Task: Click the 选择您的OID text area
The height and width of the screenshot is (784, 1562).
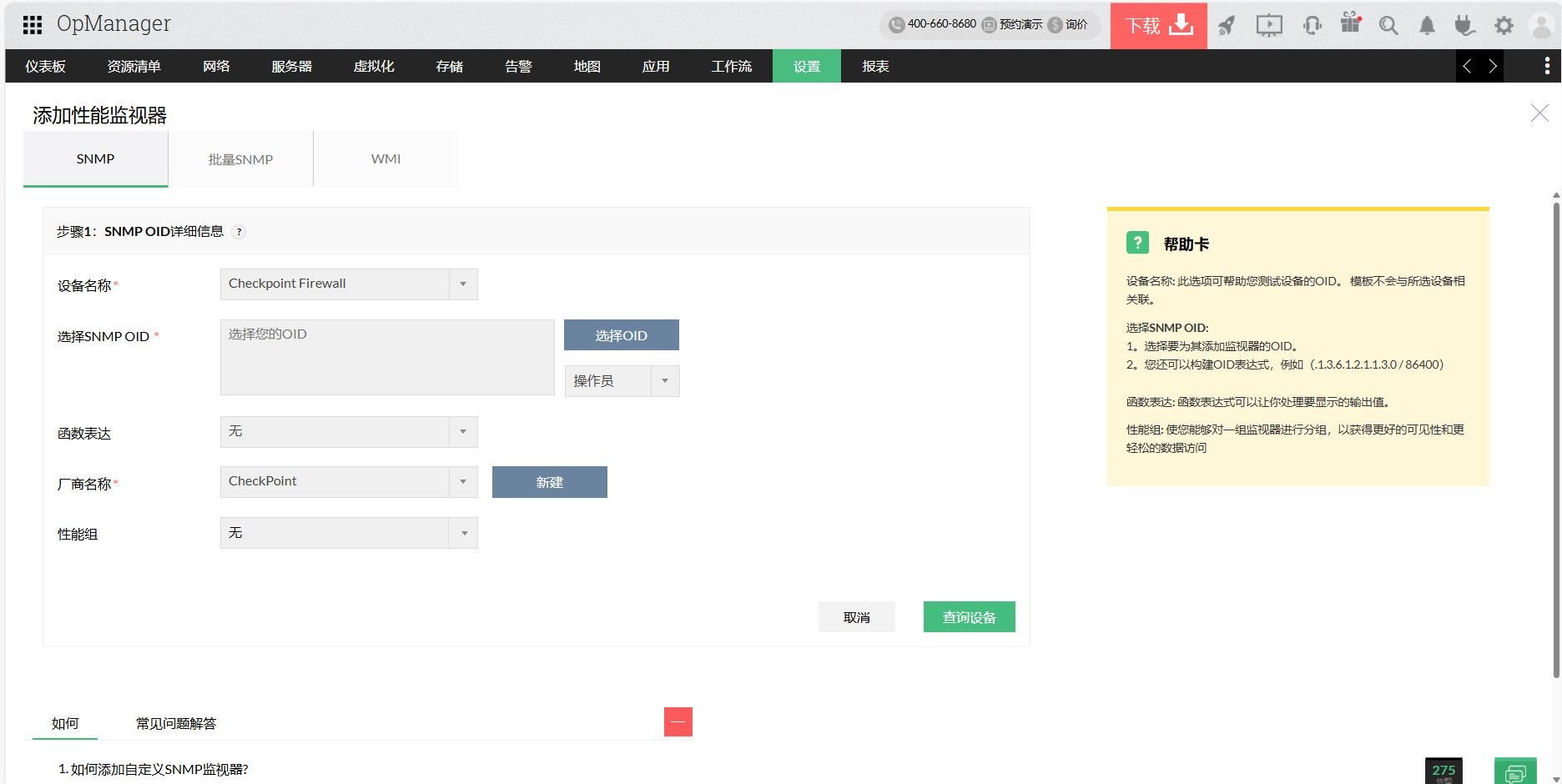Action: pos(387,357)
